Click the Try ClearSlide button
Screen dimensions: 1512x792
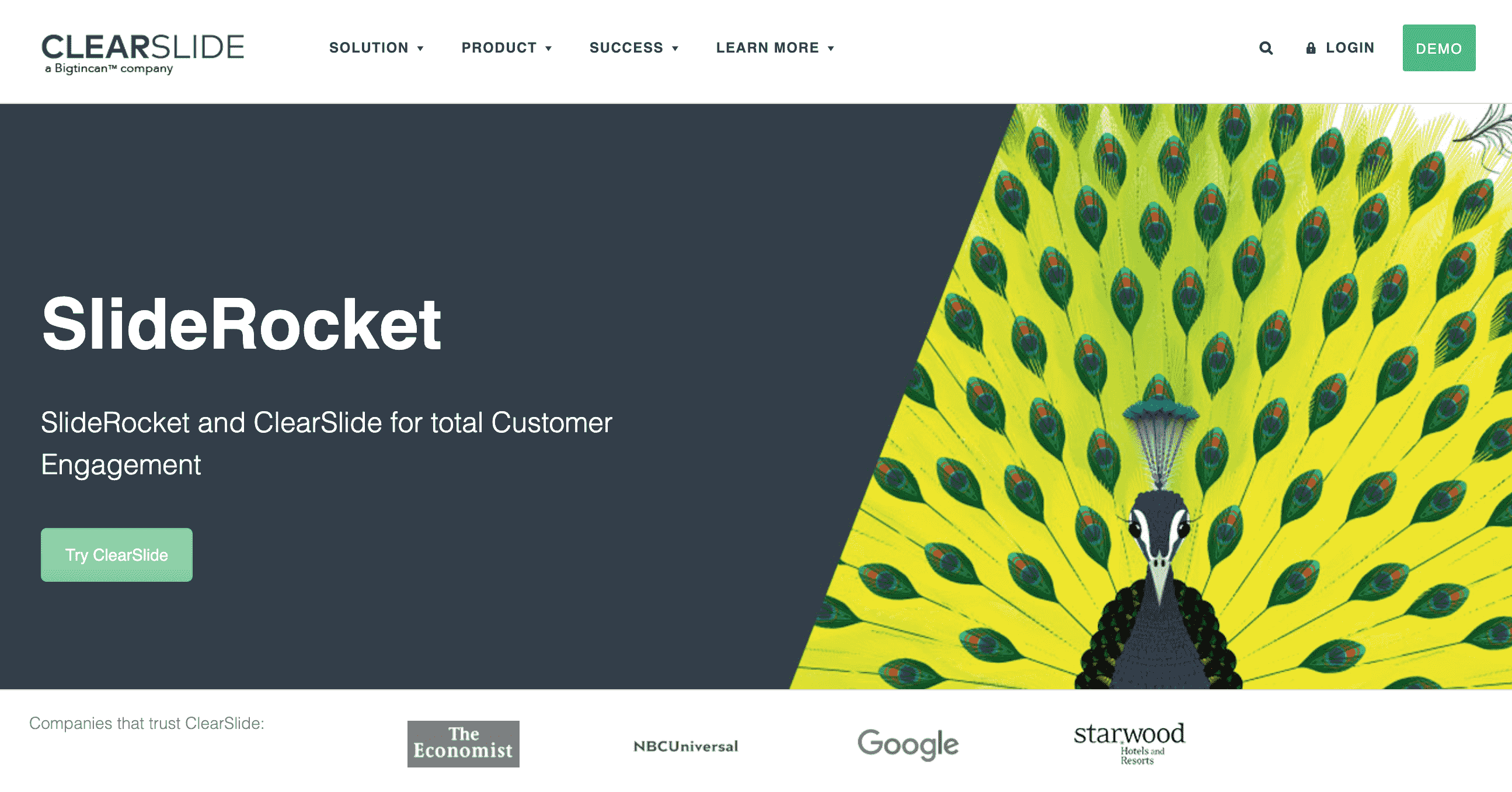118,555
